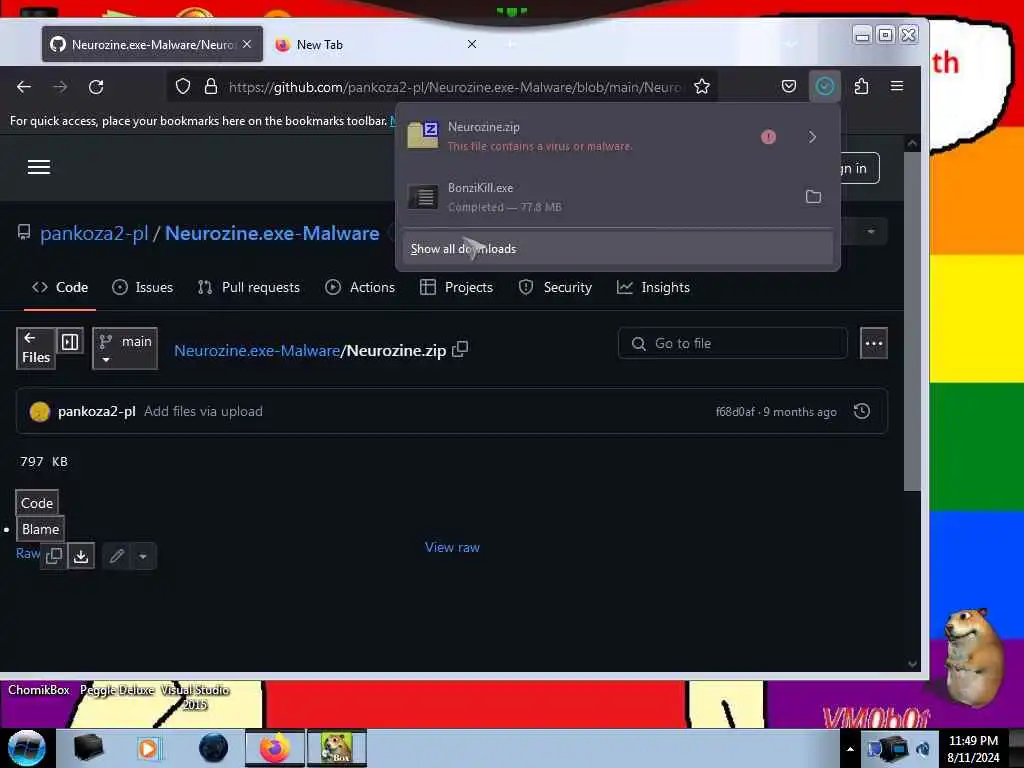Open the Pull requests tab
Viewport: 1024px width, 768px height.
(x=249, y=287)
